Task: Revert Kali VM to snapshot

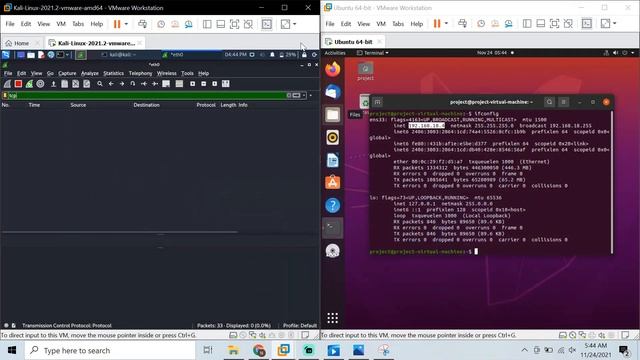Action: tap(175, 24)
